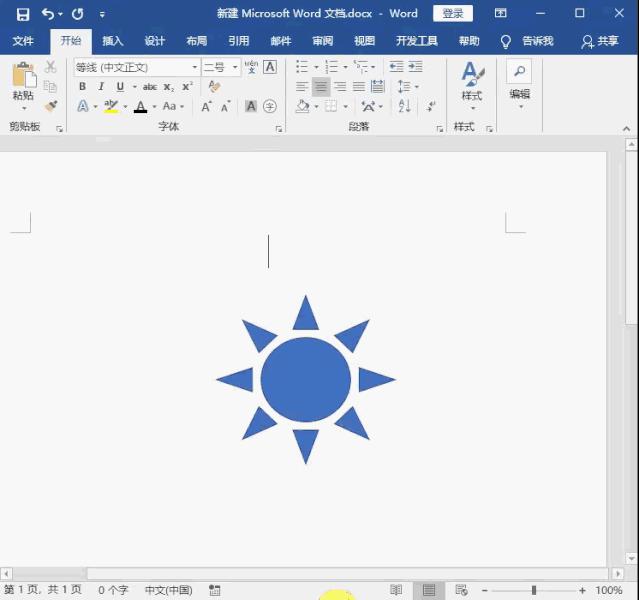
Task: Click Align Left icon
Action: point(302,86)
